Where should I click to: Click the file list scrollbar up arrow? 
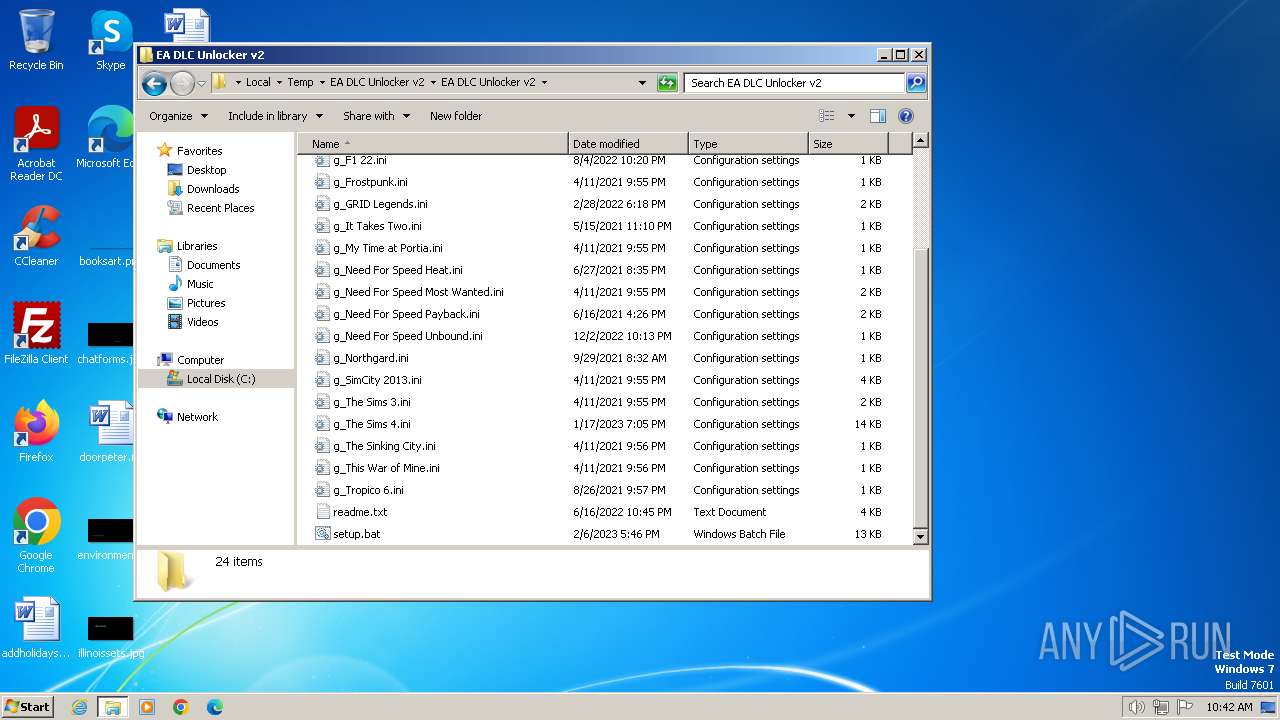tap(921, 141)
